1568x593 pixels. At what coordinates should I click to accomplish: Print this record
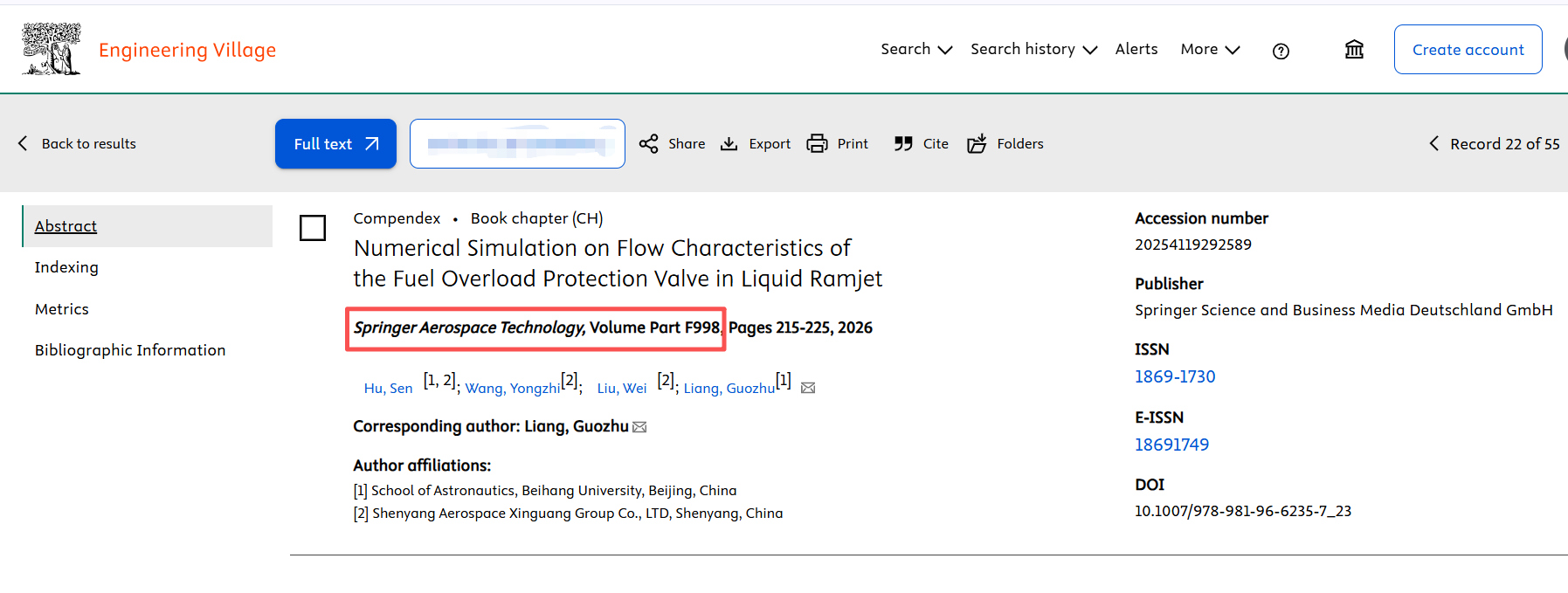click(837, 144)
